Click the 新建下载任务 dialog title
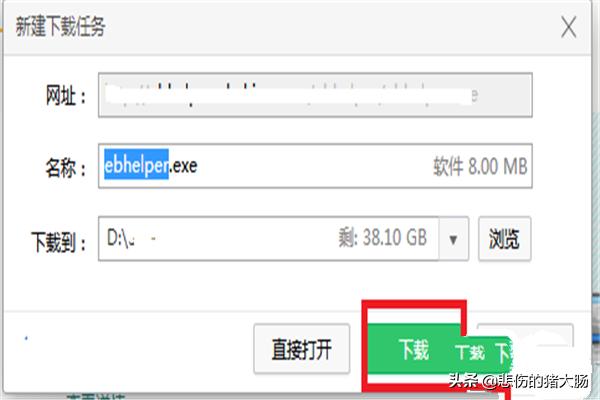 point(60,27)
